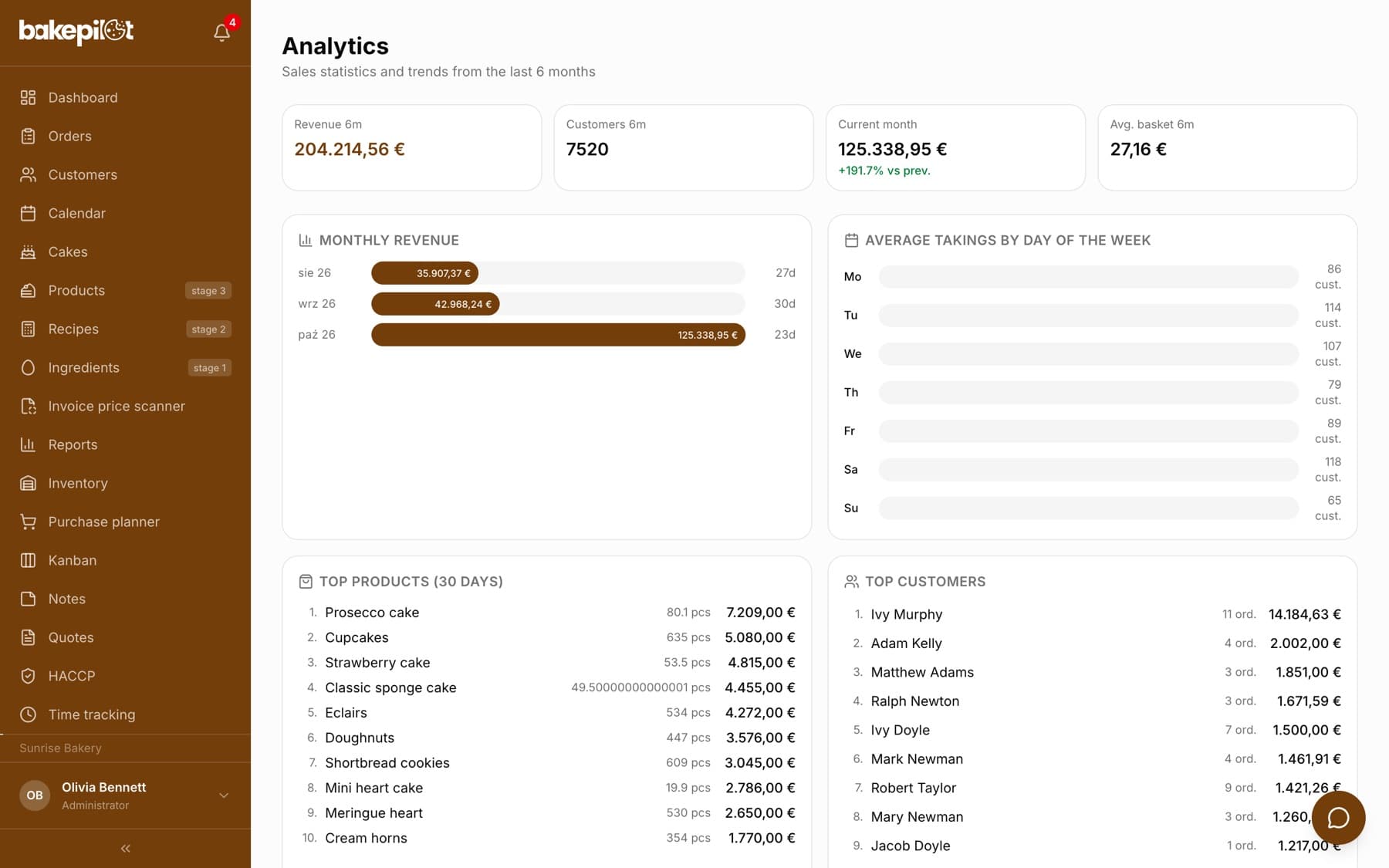Navigate to Orders in the sidebar
Image resolution: width=1389 pixels, height=868 pixels.
pos(125,136)
